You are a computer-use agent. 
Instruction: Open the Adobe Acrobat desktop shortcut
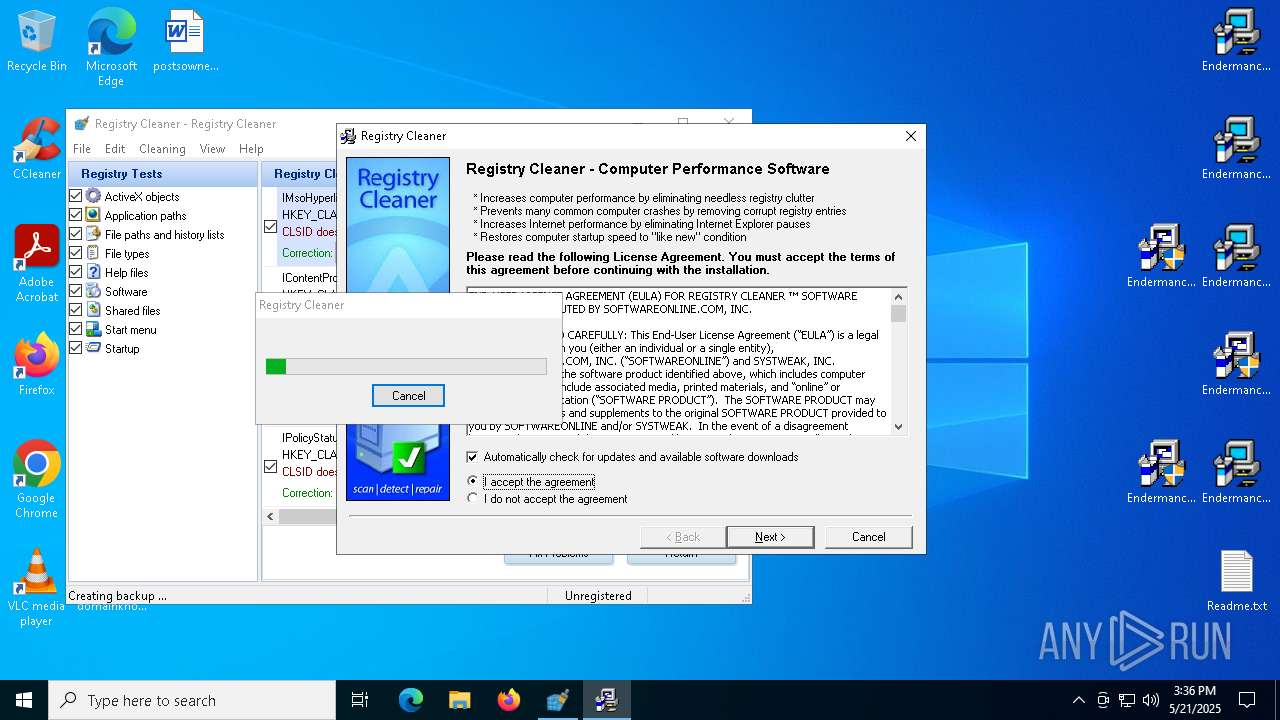tap(37, 264)
